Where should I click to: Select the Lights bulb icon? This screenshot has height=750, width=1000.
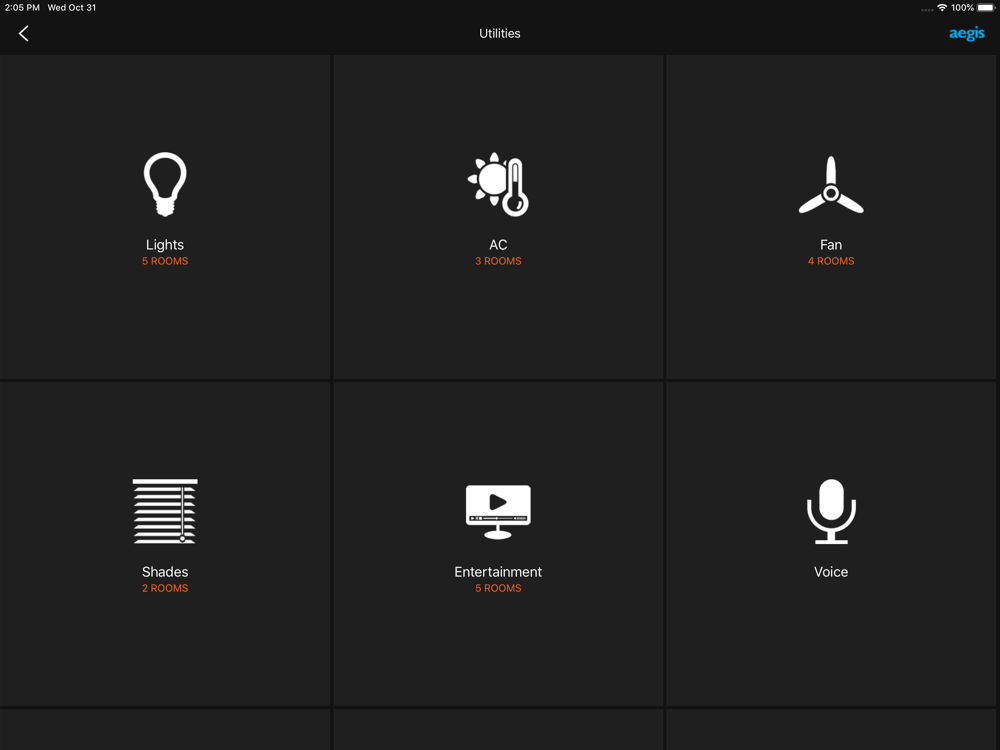(165, 184)
